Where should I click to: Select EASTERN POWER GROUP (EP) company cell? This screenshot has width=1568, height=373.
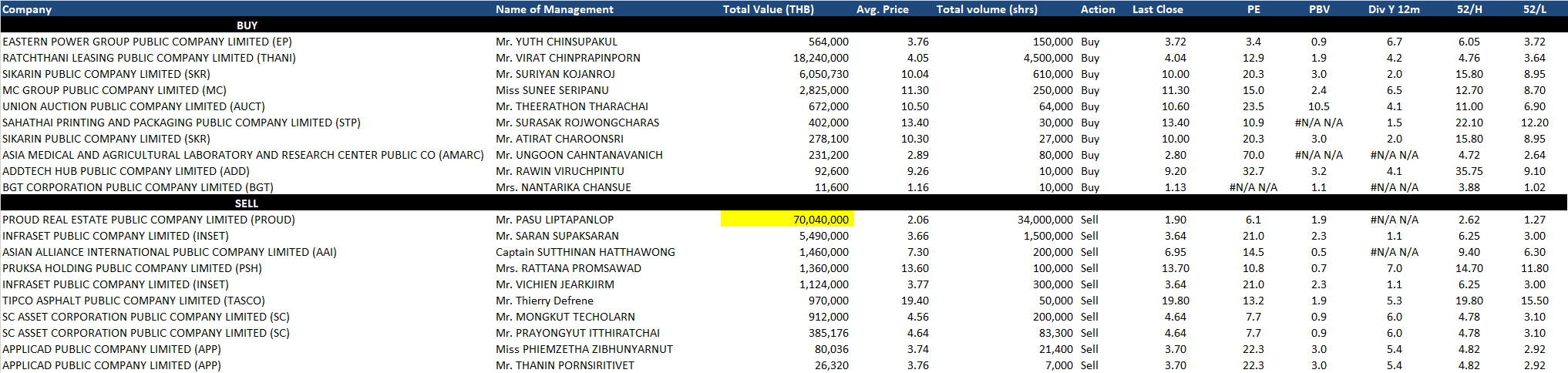pyautogui.click(x=147, y=42)
